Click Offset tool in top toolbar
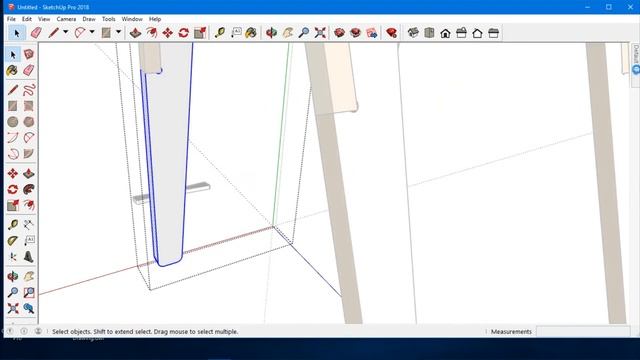The width and height of the screenshot is (640, 360). tap(151, 33)
